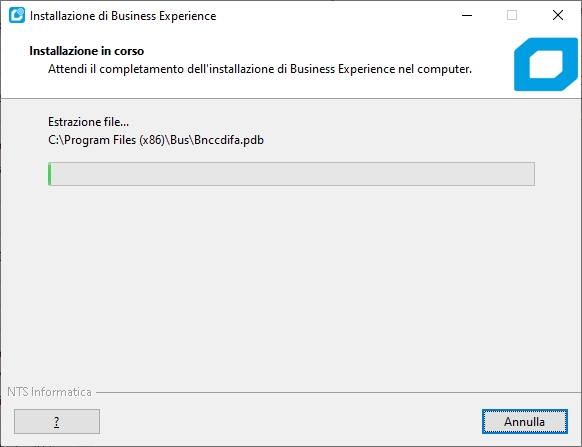Click the greyed-out maximize button
The height and width of the screenshot is (447, 582).
tap(512, 16)
